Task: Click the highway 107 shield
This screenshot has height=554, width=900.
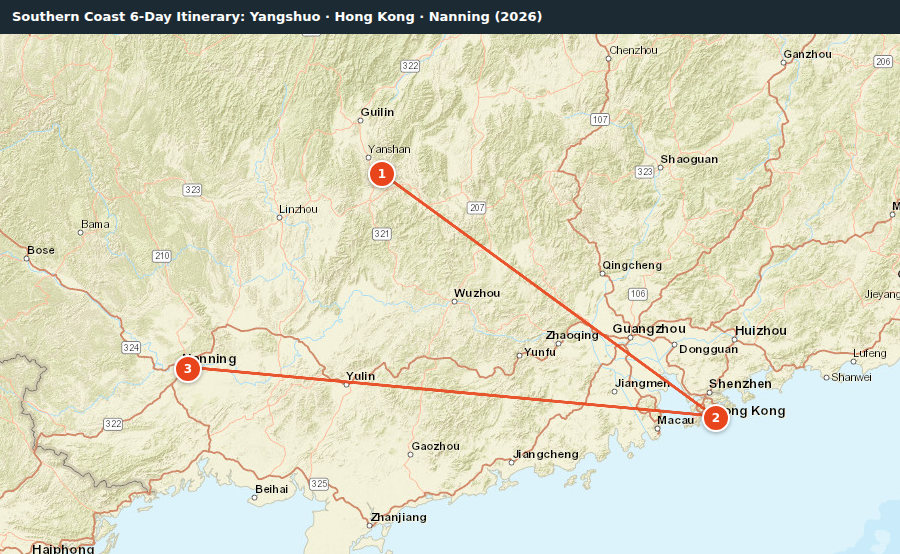Action: click(x=600, y=119)
